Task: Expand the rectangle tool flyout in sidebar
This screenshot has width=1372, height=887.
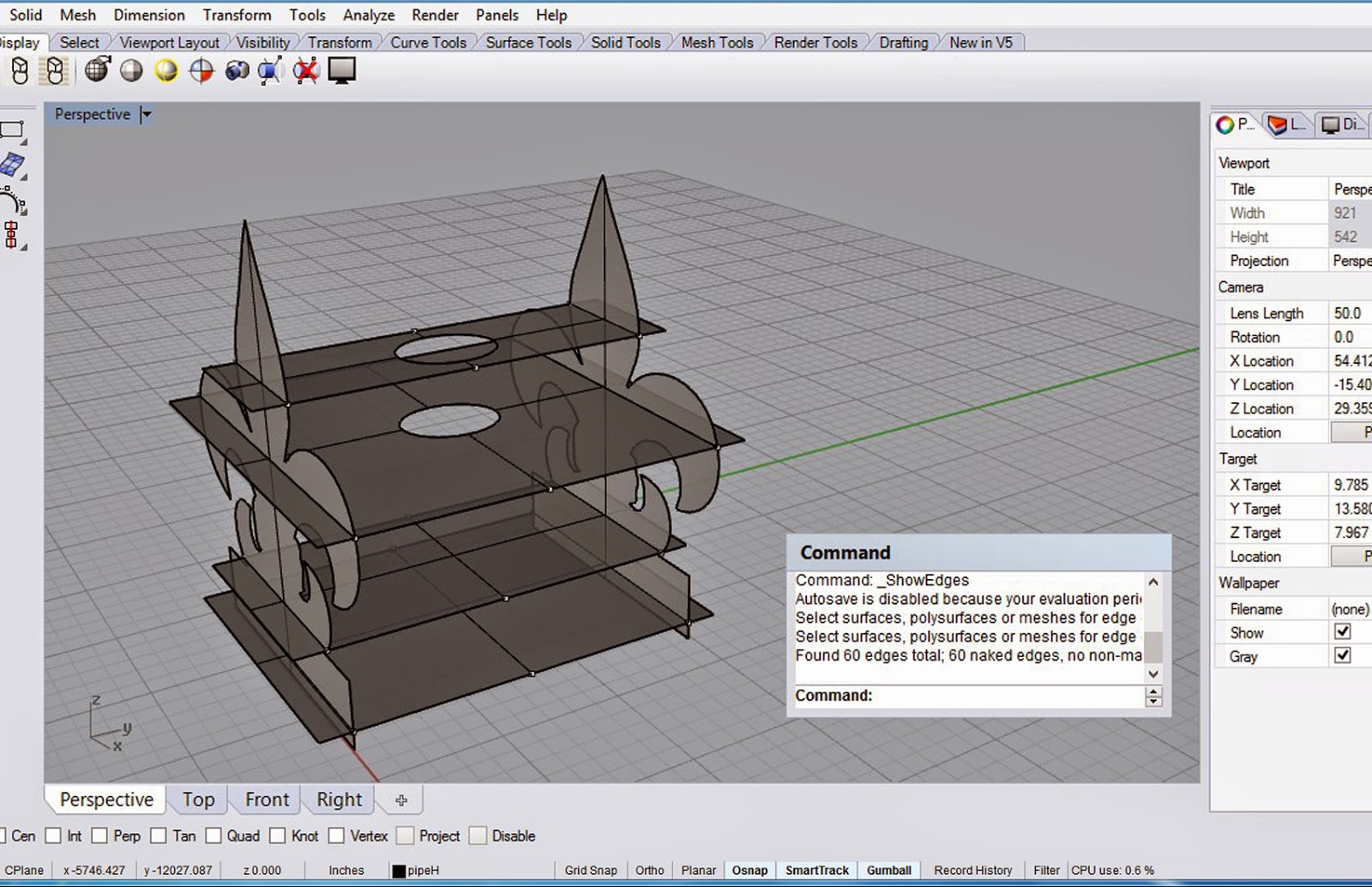Action: click(x=23, y=142)
